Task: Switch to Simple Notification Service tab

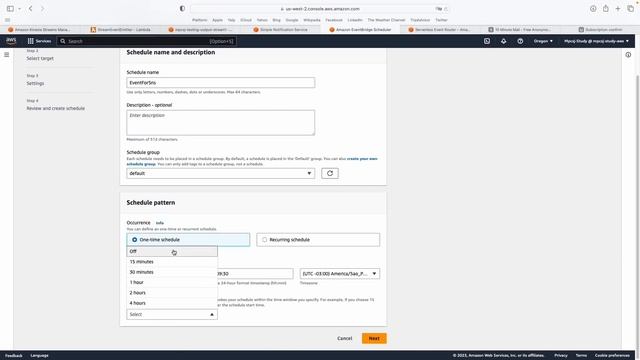Action: [280, 29]
